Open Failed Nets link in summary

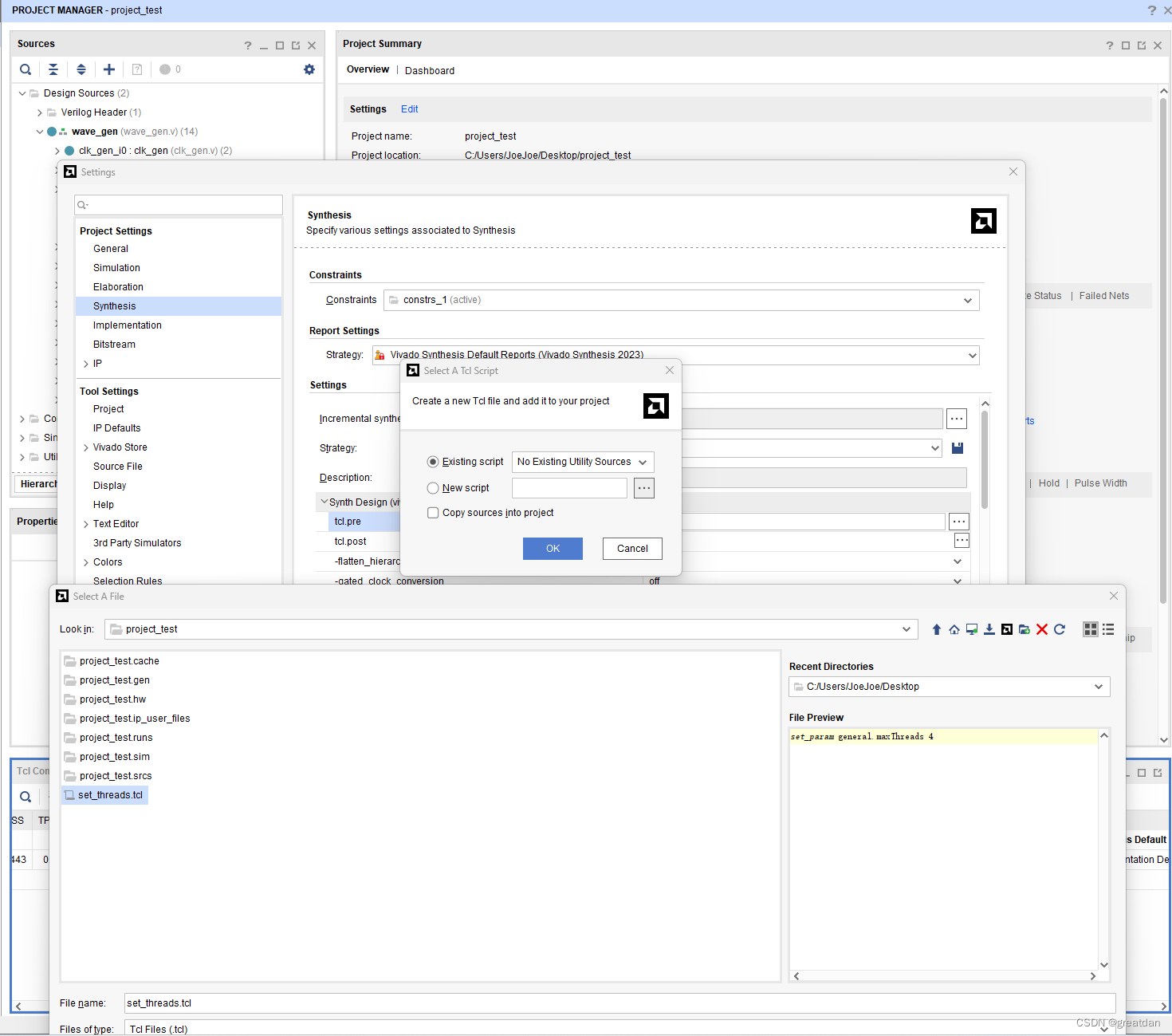[1104, 296]
